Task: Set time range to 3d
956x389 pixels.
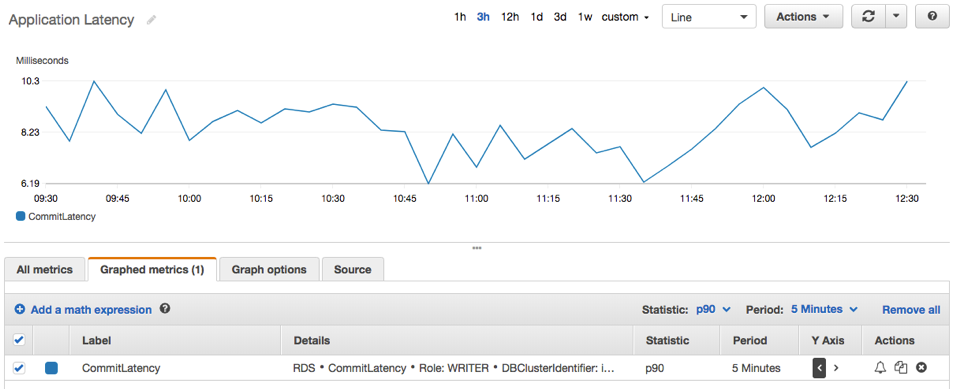Action: pos(560,17)
